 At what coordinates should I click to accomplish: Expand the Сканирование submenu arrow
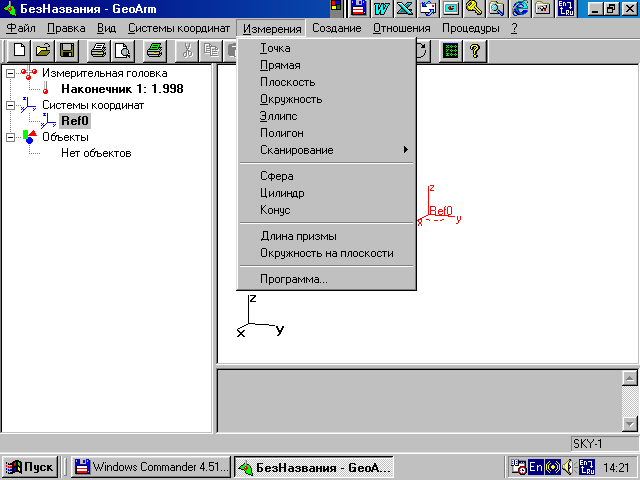pos(405,150)
